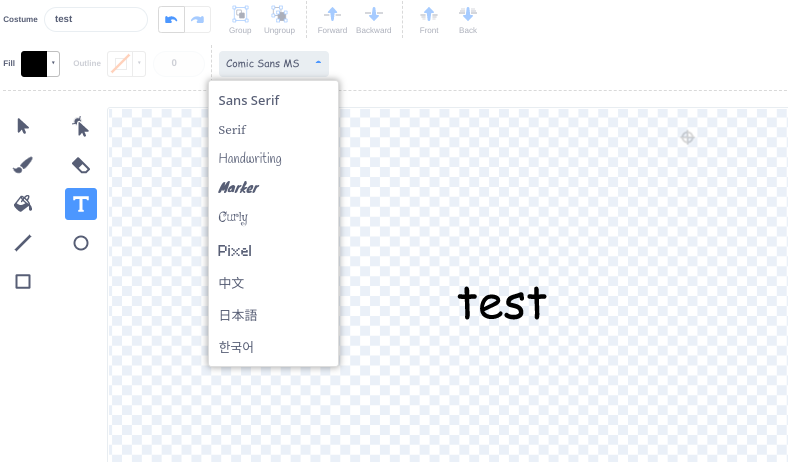Select the Marker font option
Screen dimensions: 788x462
[239, 188]
